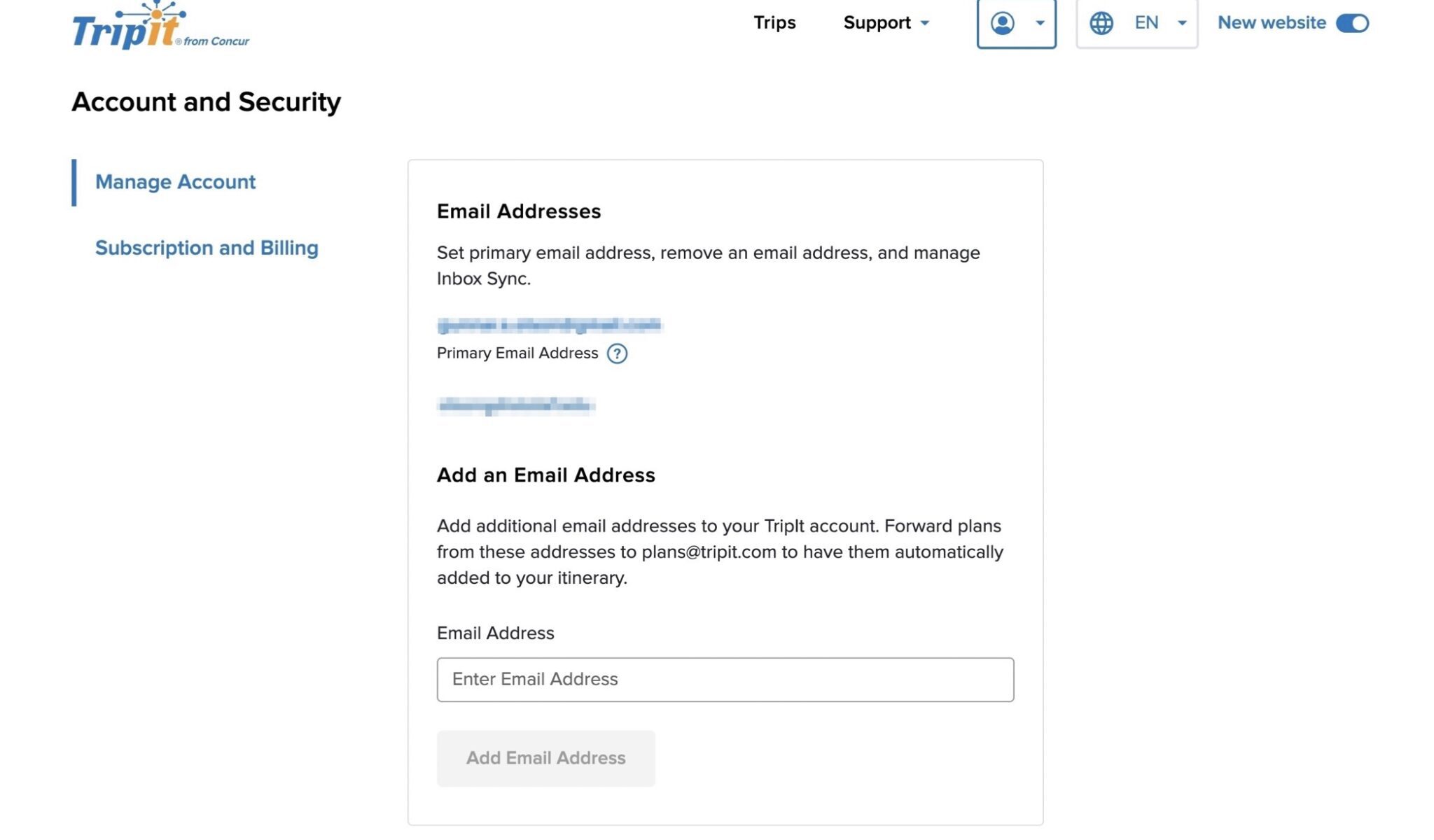The image size is (1434, 840).
Task: Expand the Support dropdown
Action: click(x=886, y=22)
